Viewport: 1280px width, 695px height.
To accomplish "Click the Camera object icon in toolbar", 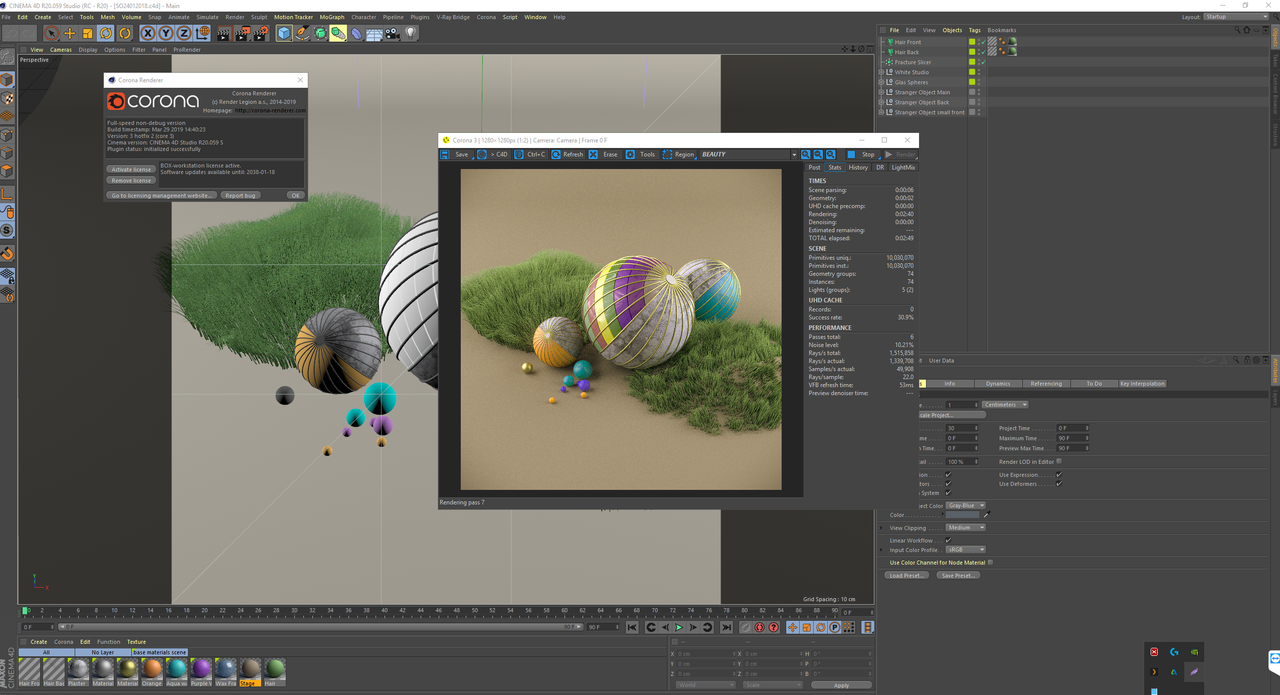I will pos(392,34).
